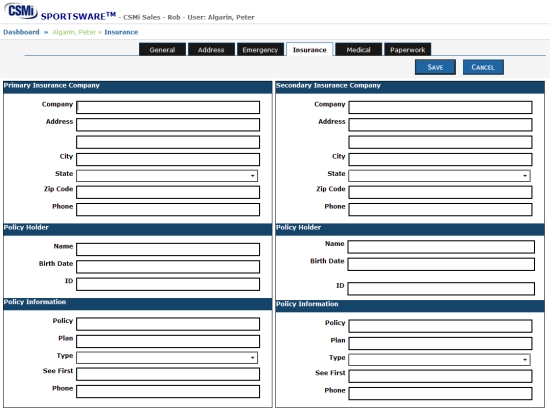Click the Save button
The width and height of the screenshot is (550, 413).
(435, 67)
